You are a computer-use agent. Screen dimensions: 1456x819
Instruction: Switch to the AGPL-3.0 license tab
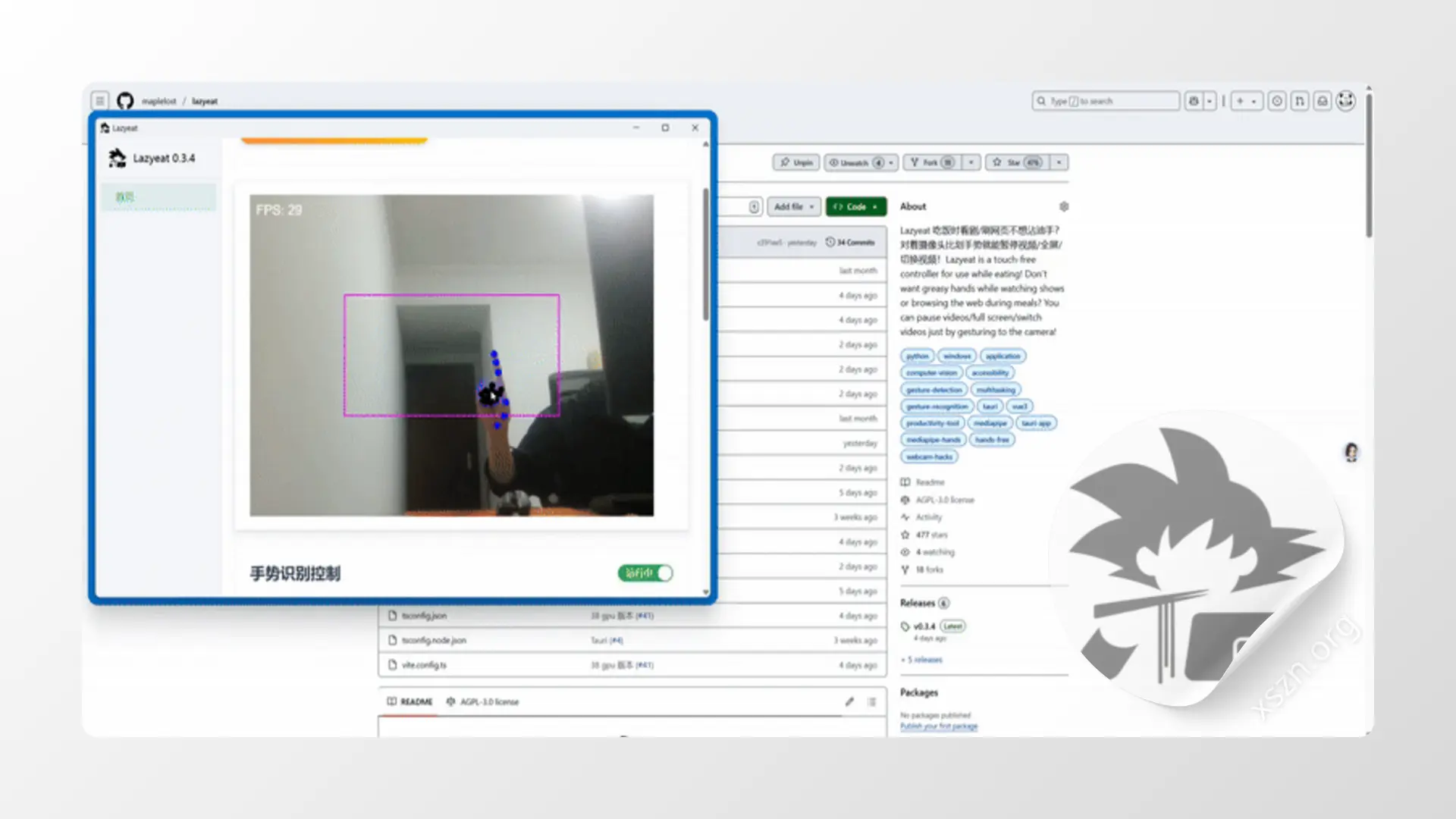coord(483,701)
